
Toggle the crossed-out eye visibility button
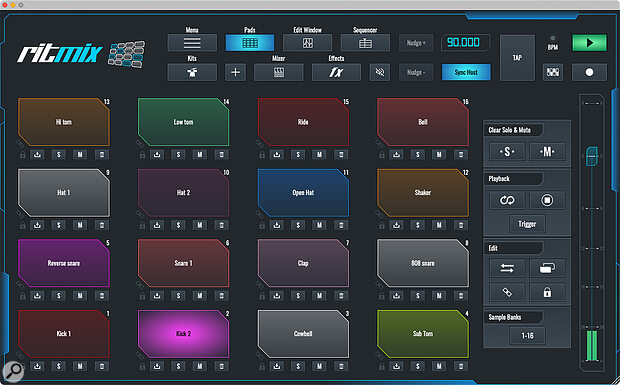380,72
